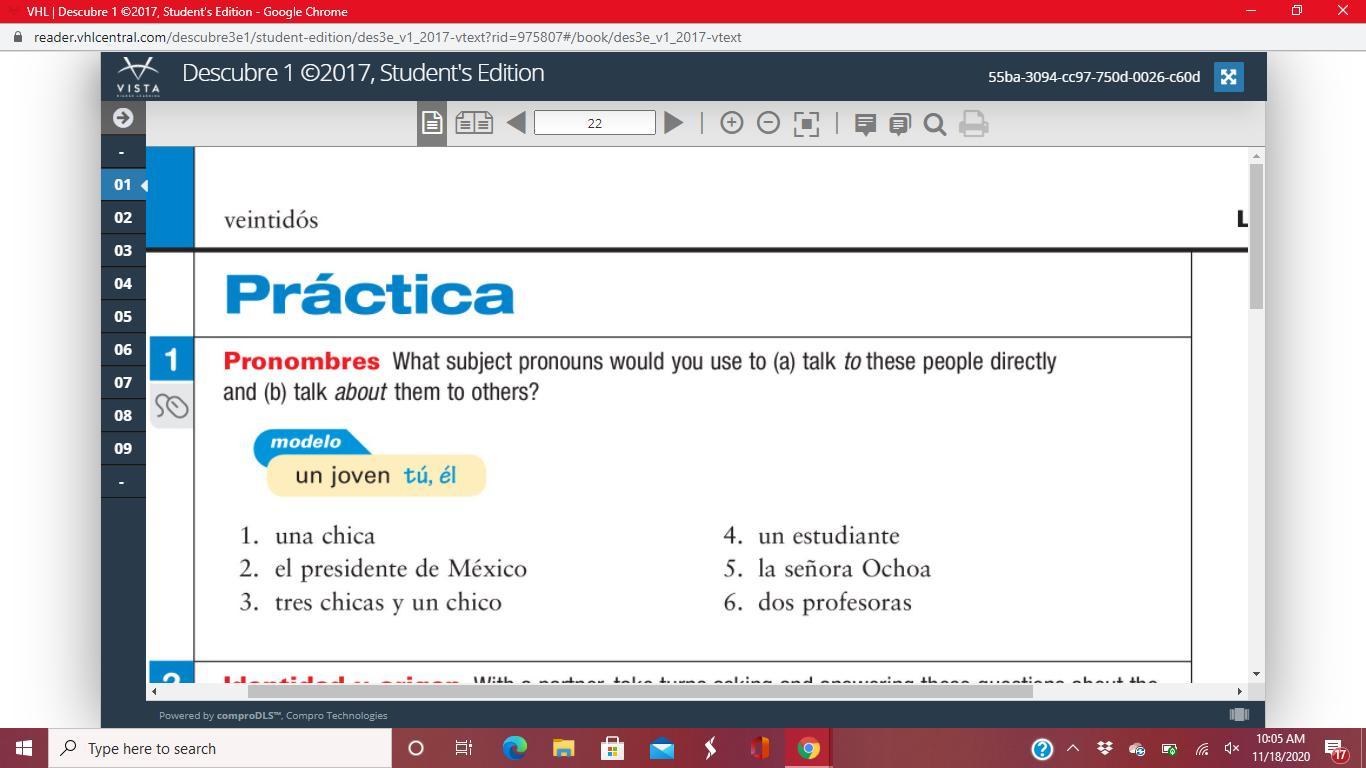Click the page number field showing 22
The width and height of the screenshot is (1366, 768).
click(x=595, y=123)
